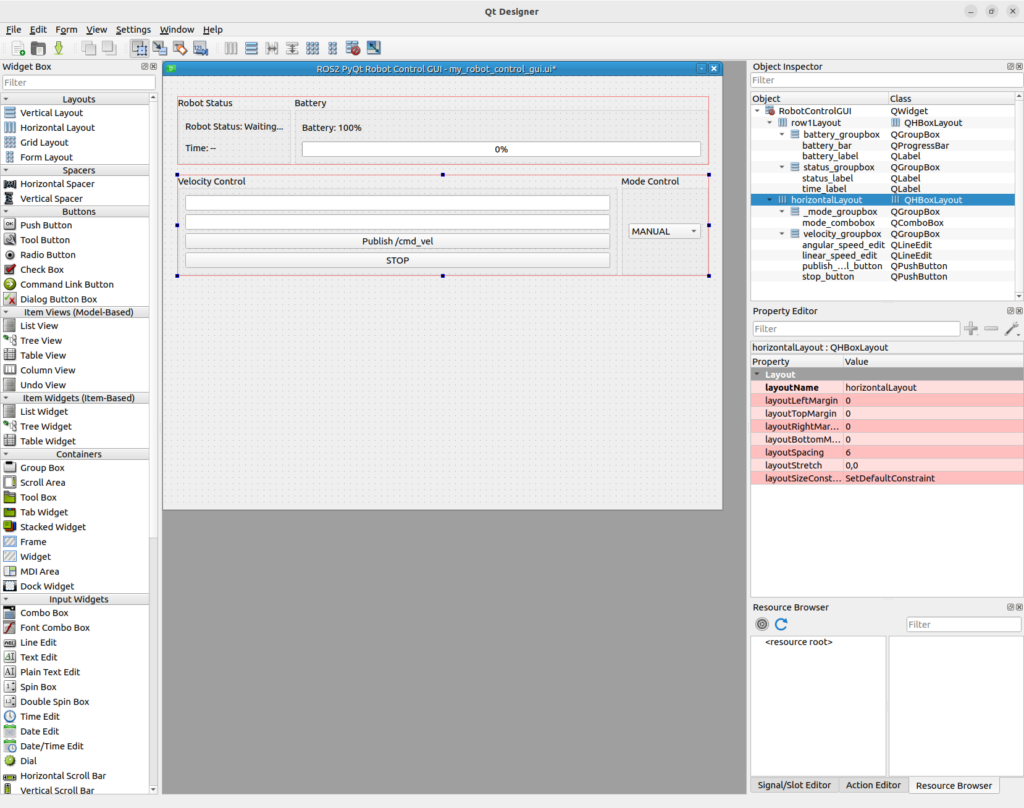
Task: Select Radio Button widget in Widget Box
Action: tap(48, 255)
